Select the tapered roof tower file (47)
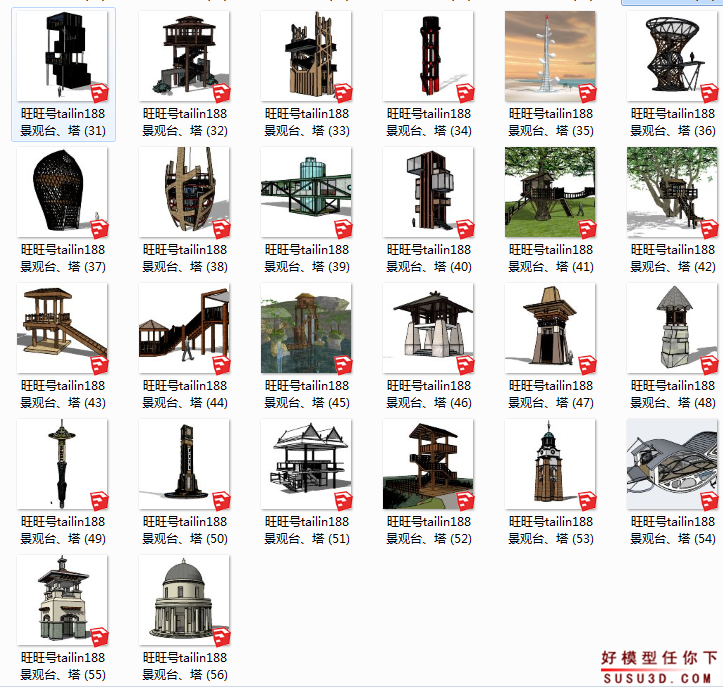The image size is (723, 687). (x=551, y=328)
